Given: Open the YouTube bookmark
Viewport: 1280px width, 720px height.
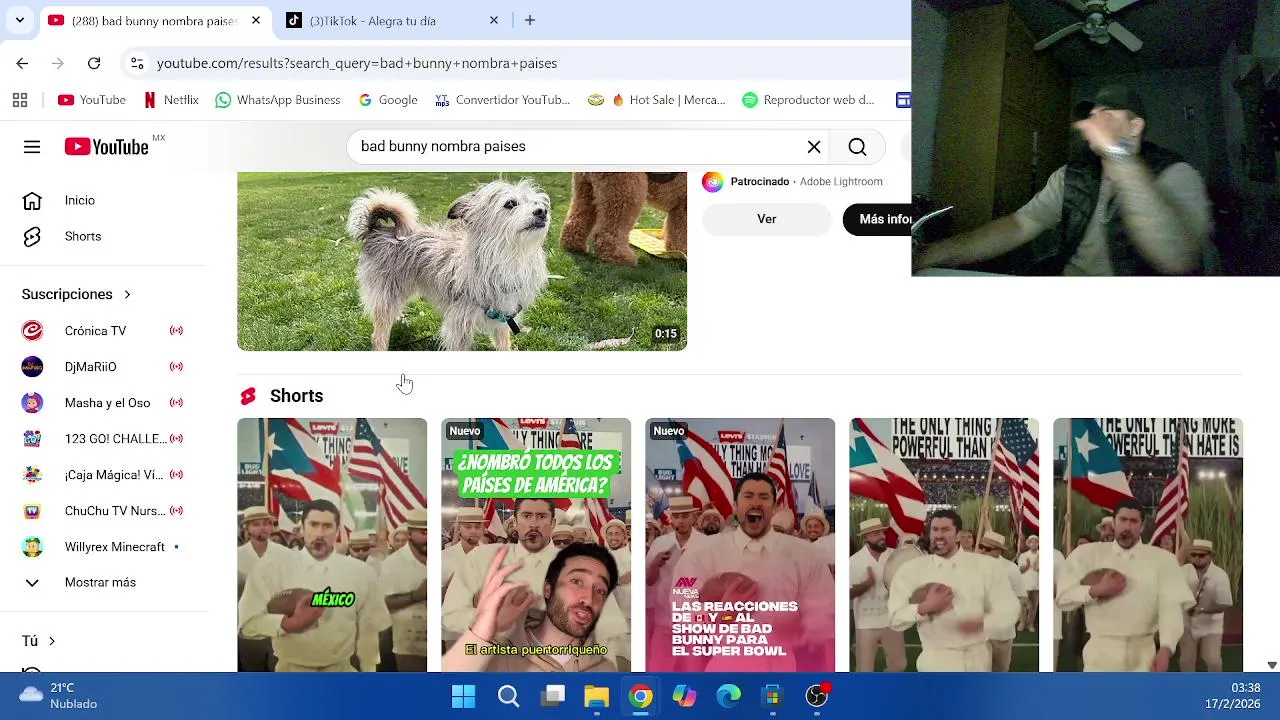Looking at the screenshot, I should click(x=92, y=100).
